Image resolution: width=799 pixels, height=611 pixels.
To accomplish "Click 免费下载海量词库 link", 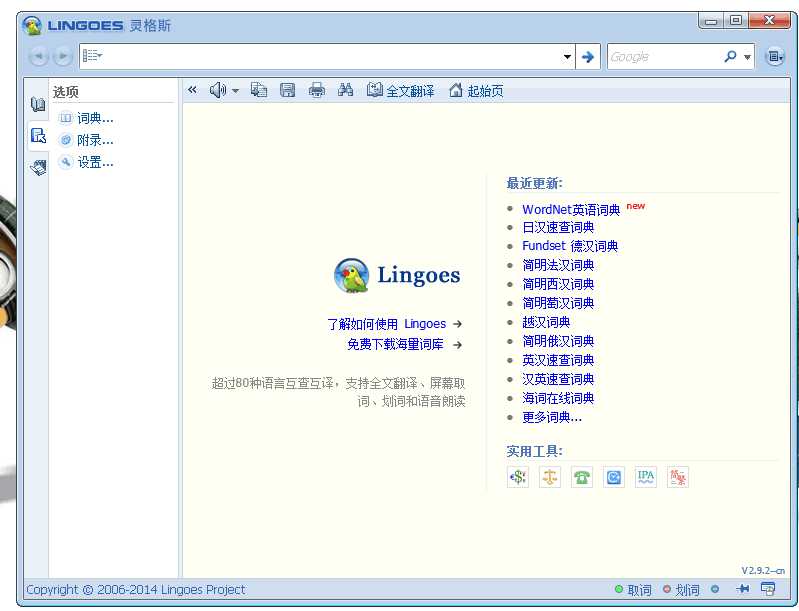I will coord(395,344).
